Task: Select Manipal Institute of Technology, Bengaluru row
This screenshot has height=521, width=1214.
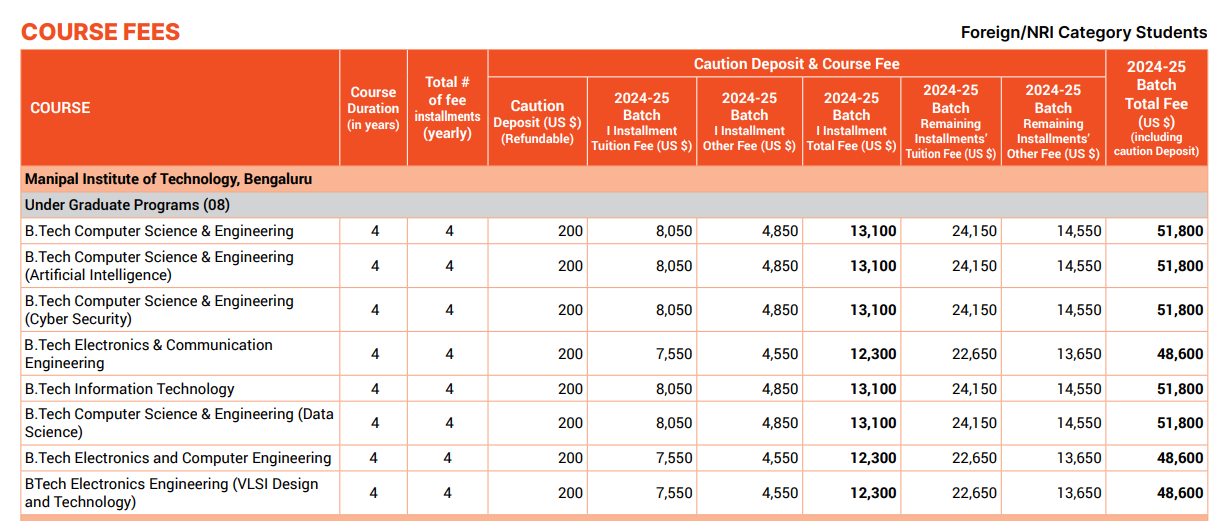Action: 614,180
